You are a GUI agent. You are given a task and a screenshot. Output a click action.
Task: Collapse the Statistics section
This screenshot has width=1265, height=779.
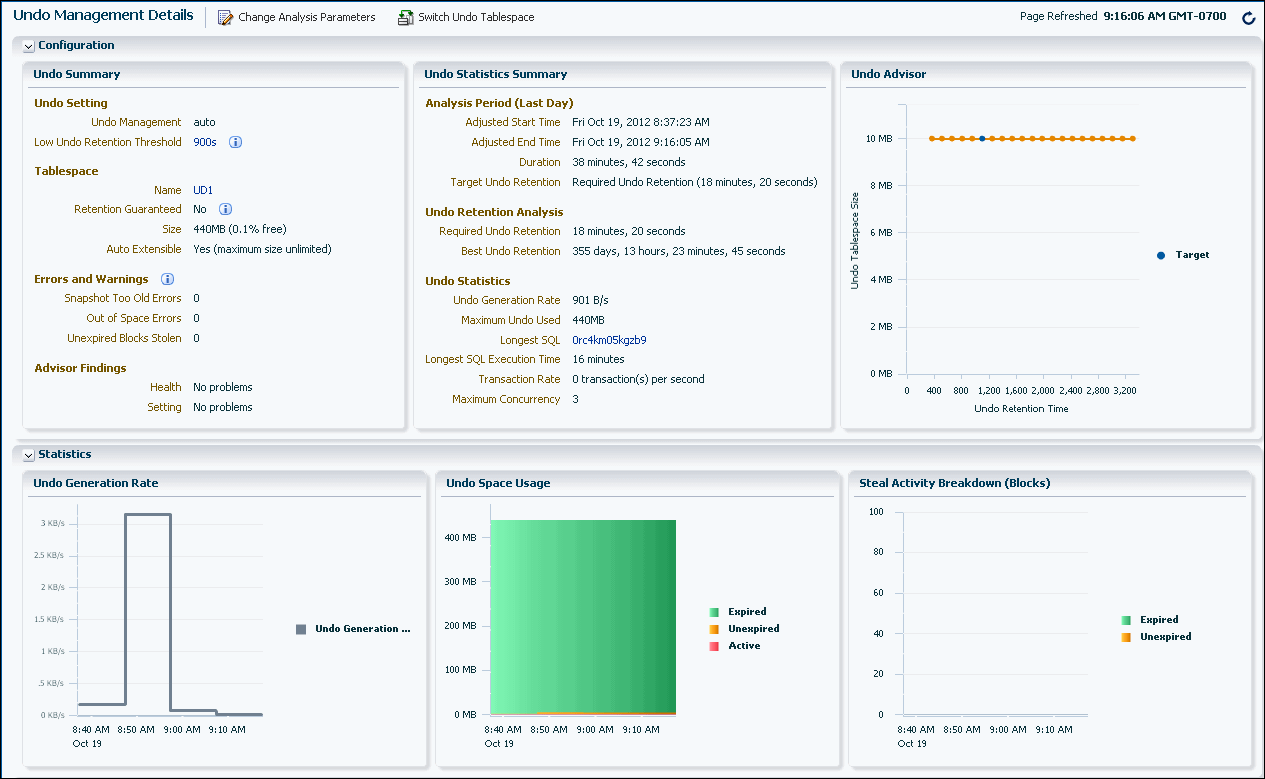28,455
